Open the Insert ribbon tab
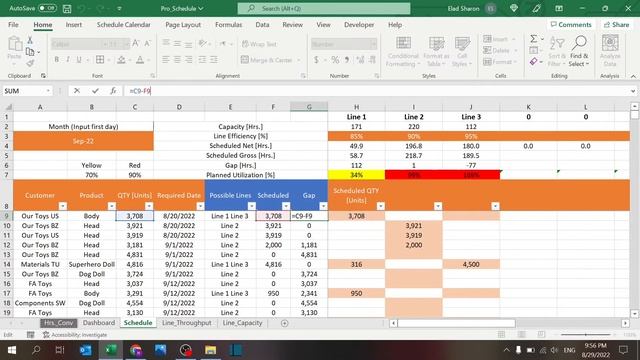 click(x=73, y=25)
